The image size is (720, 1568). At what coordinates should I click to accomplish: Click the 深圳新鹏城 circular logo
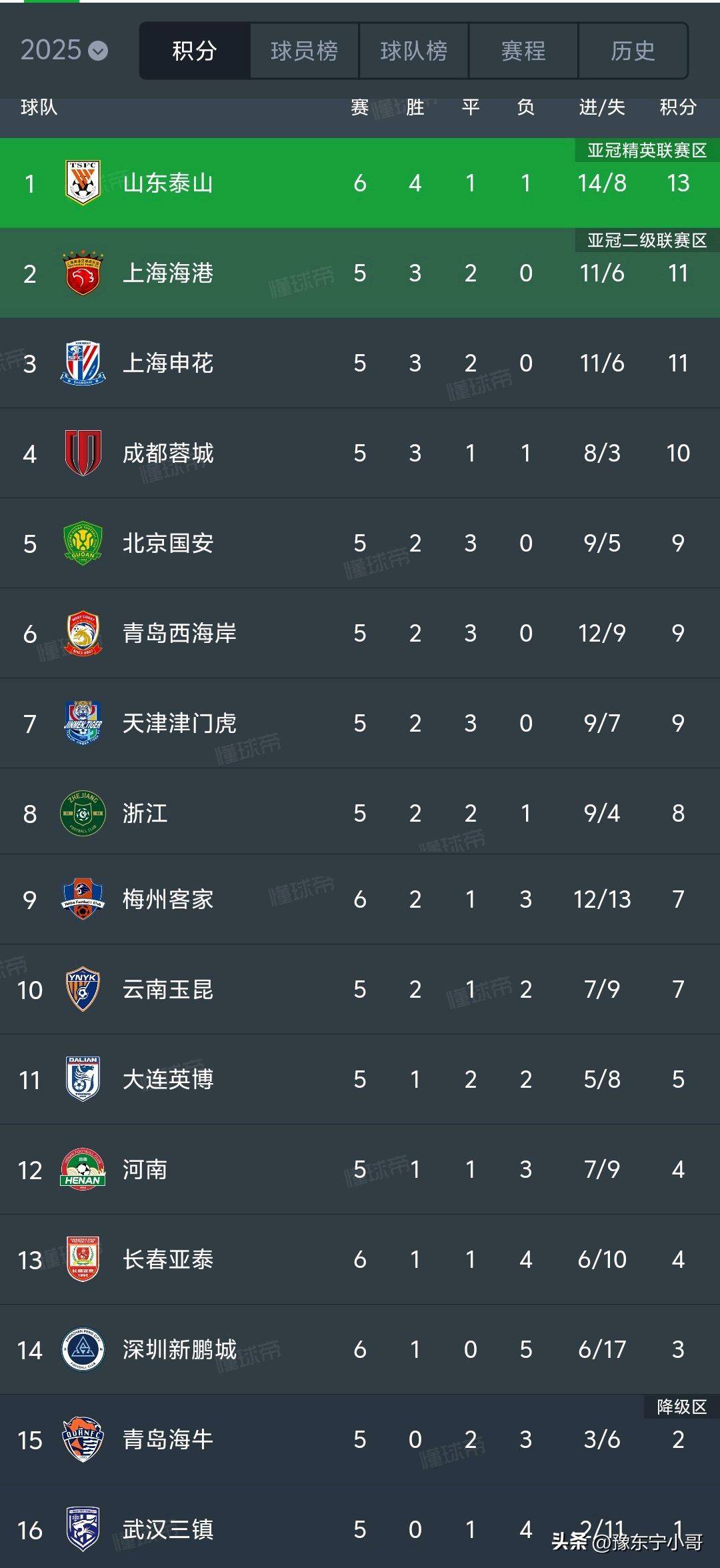(x=83, y=1349)
